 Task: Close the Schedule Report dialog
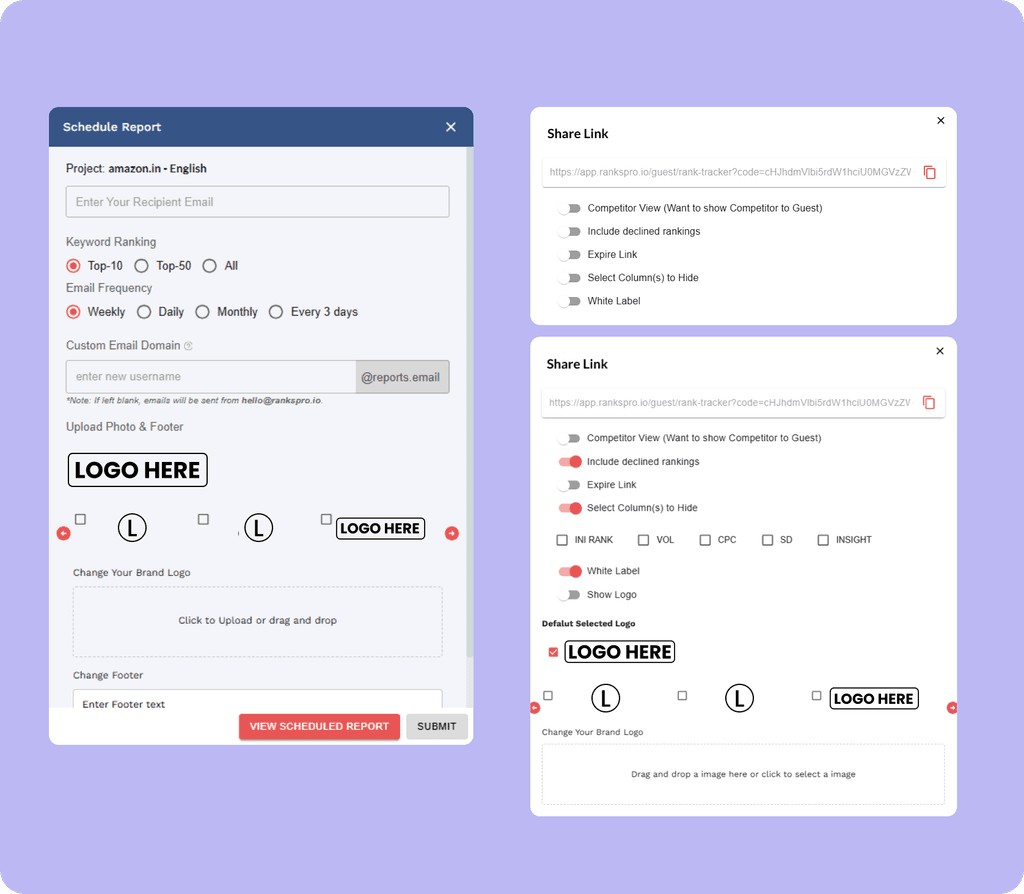[451, 127]
